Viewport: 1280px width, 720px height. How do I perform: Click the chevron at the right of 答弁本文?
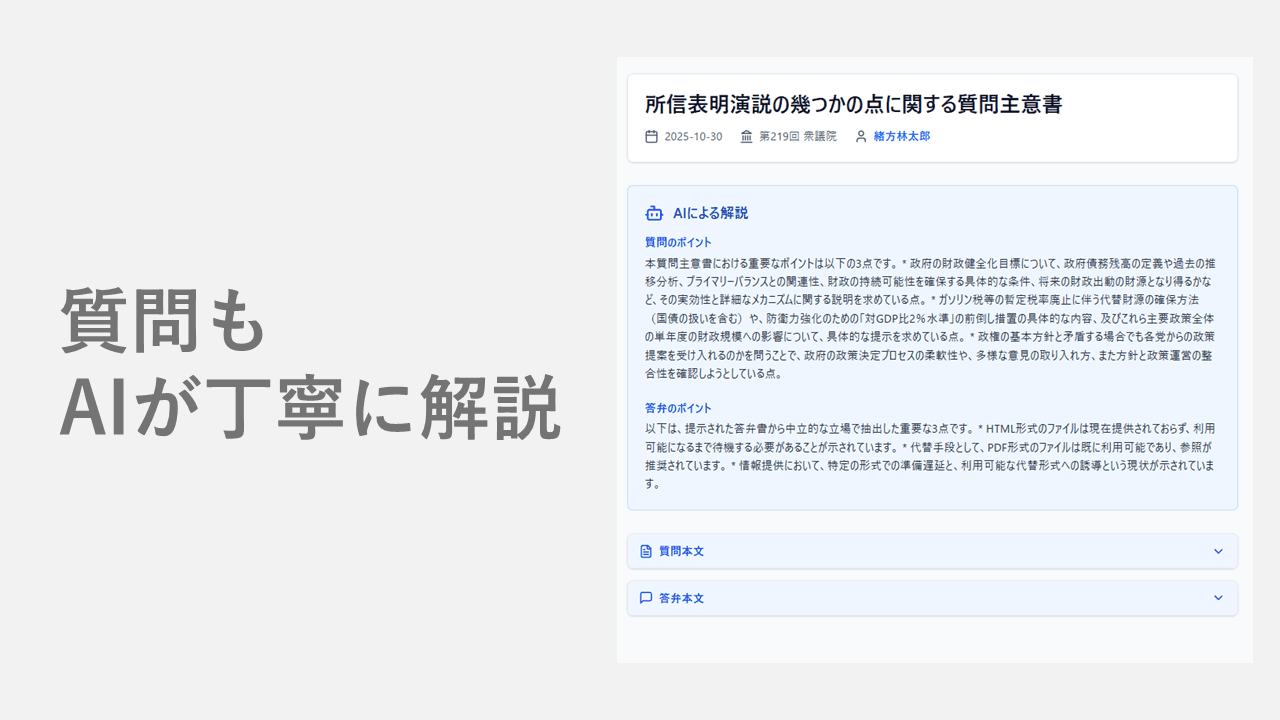pyautogui.click(x=1218, y=598)
